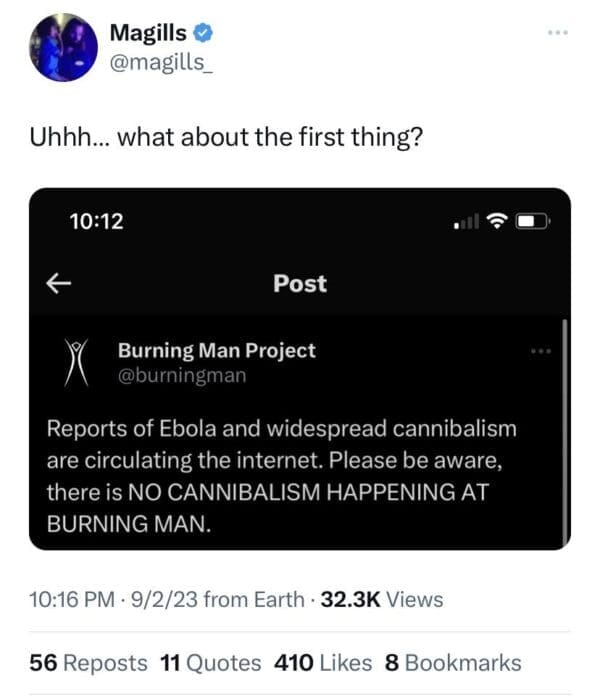600x699 pixels.
Task: Open the @magills_ handle link
Action: [x=161, y=62]
